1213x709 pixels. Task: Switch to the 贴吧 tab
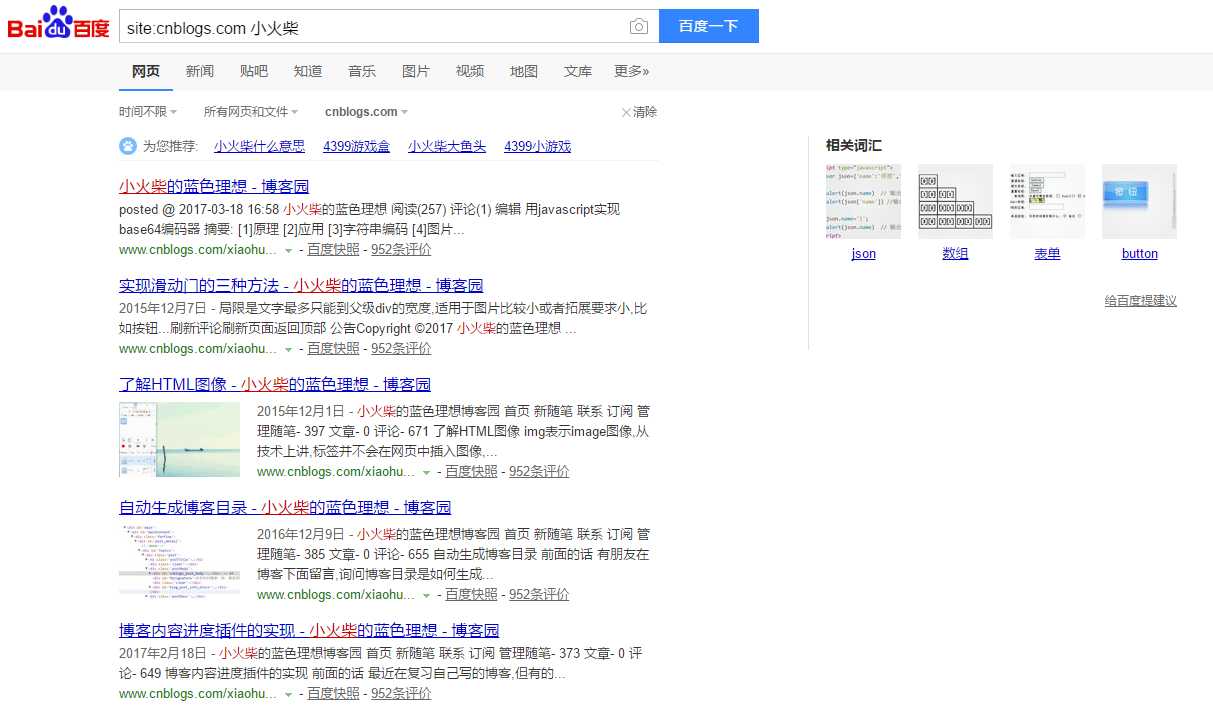coord(254,71)
